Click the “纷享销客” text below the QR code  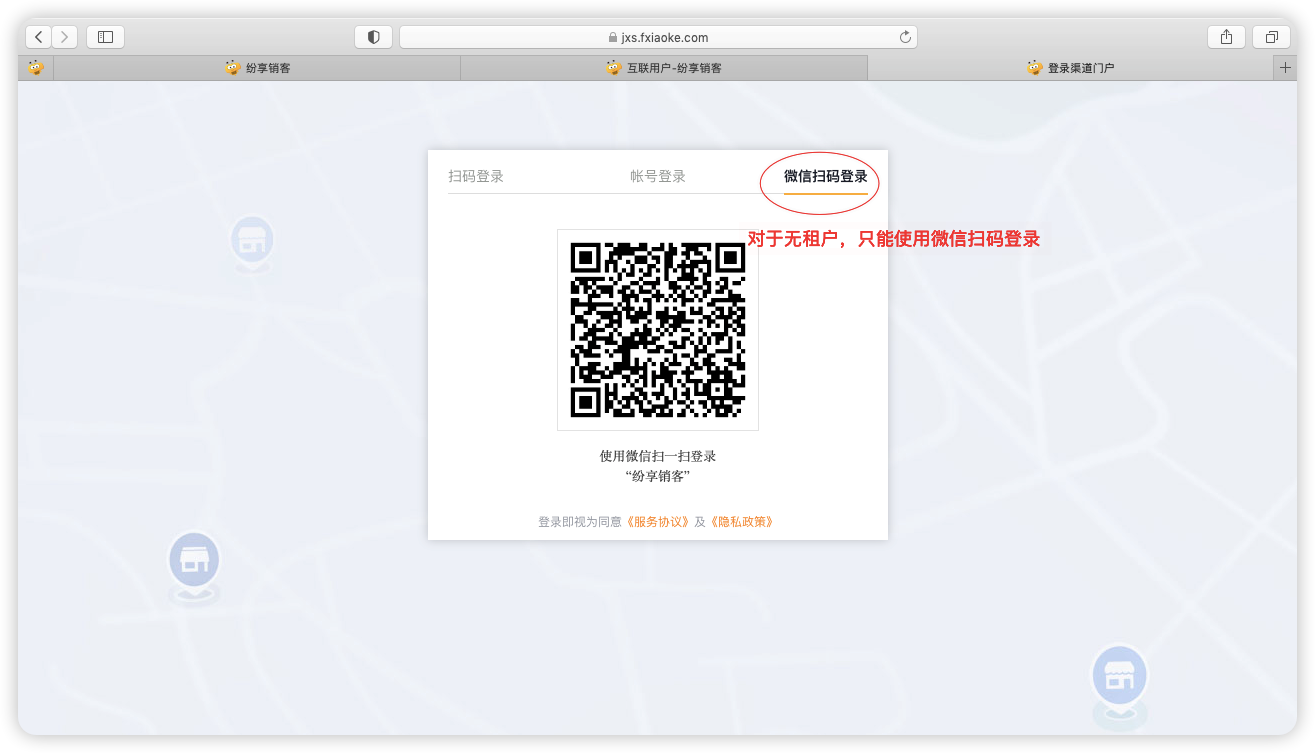(x=658, y=476)
